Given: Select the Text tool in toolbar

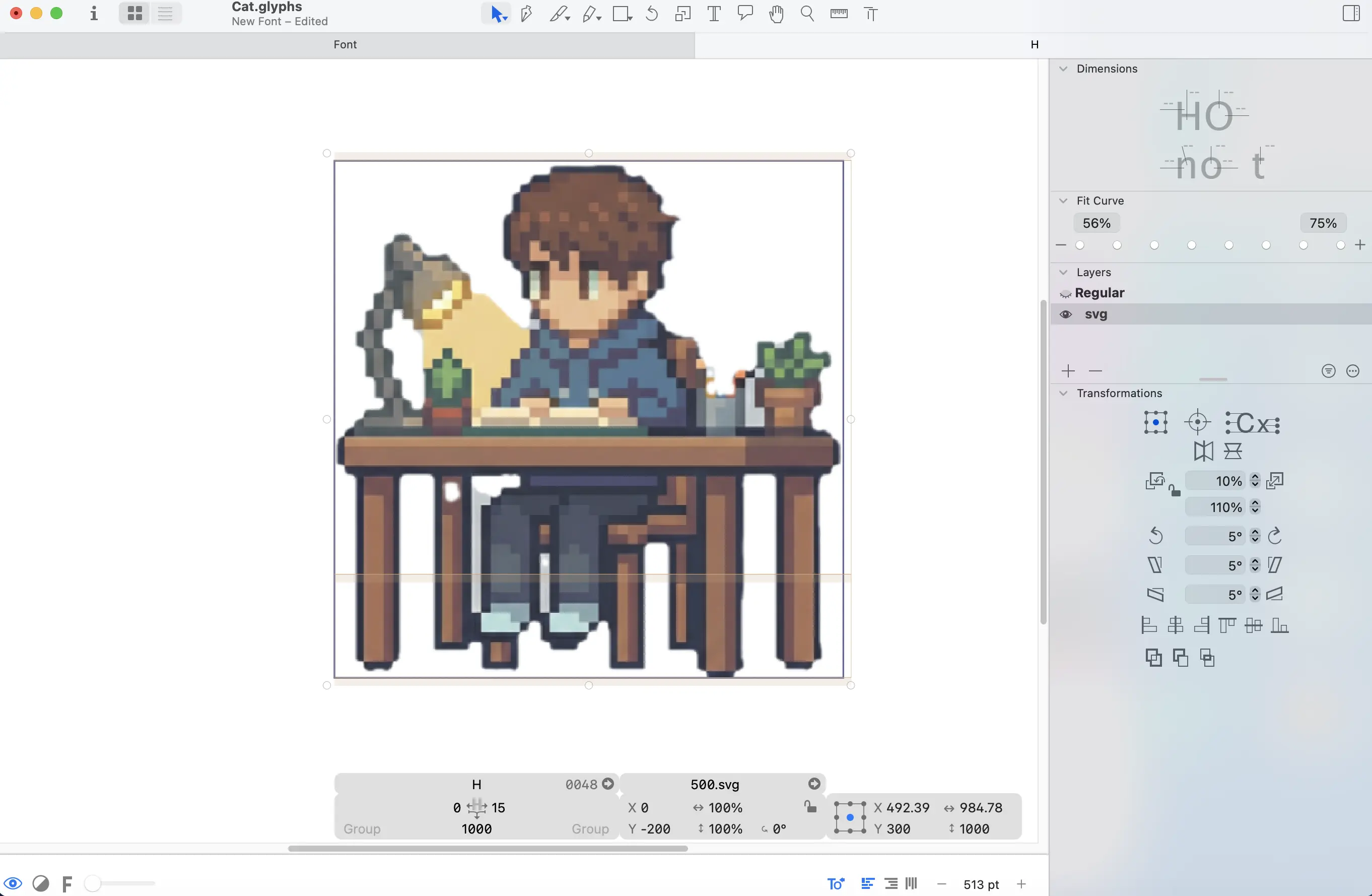Looking at the screenshot, I should click(714, 14).
